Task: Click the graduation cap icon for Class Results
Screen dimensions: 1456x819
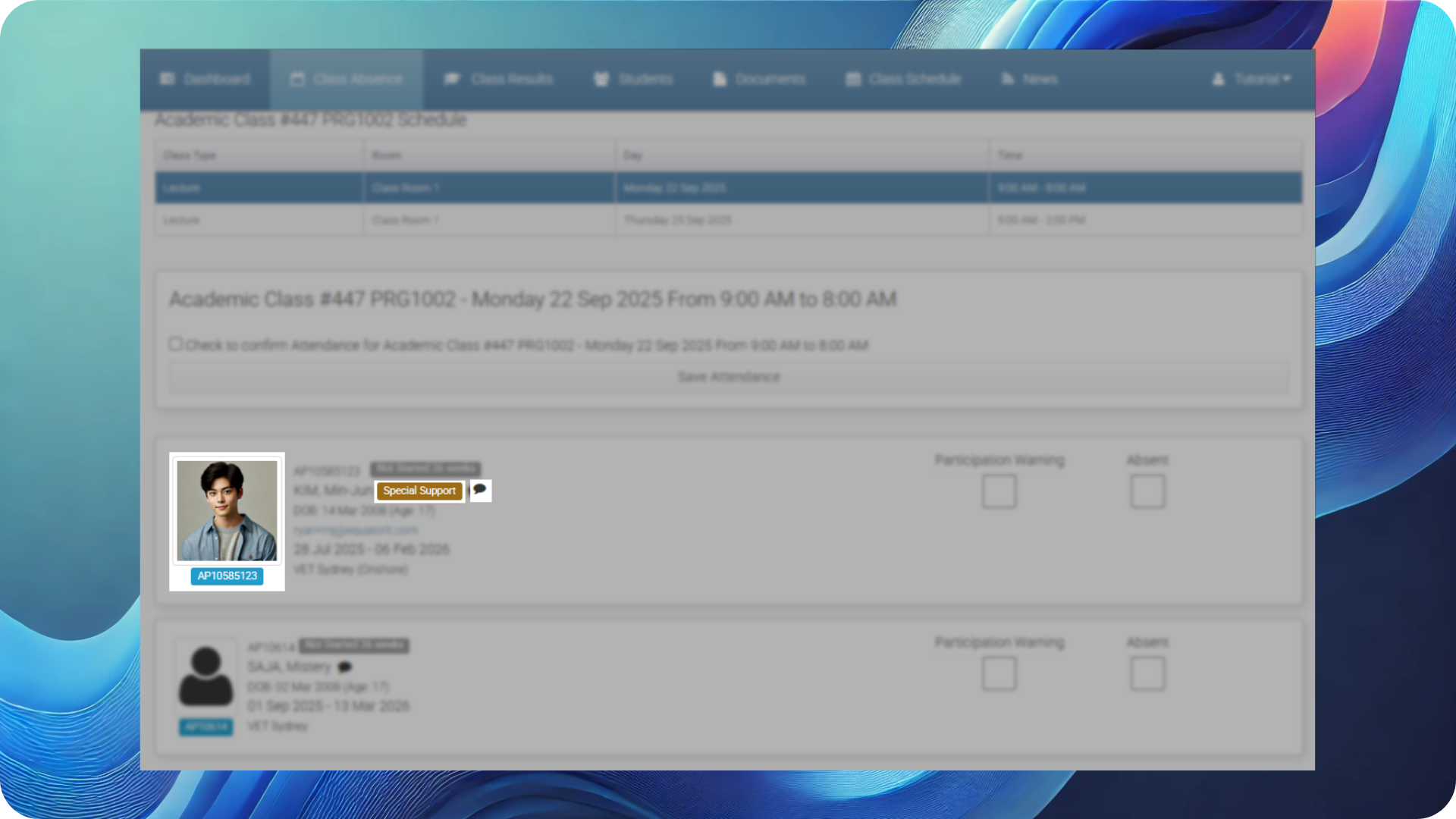Action: (x=453, y=79)
